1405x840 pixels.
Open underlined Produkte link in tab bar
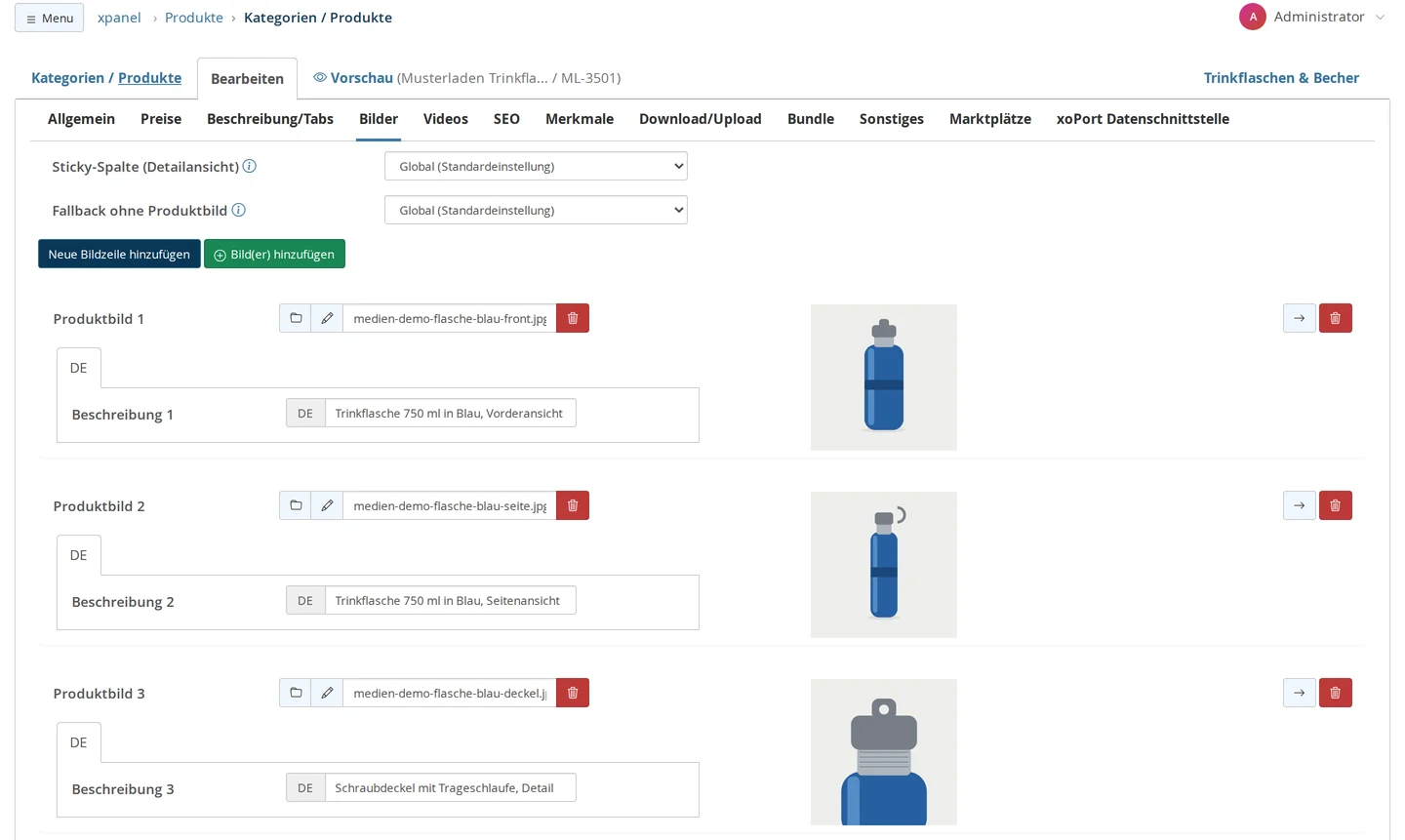click(149, 78)
